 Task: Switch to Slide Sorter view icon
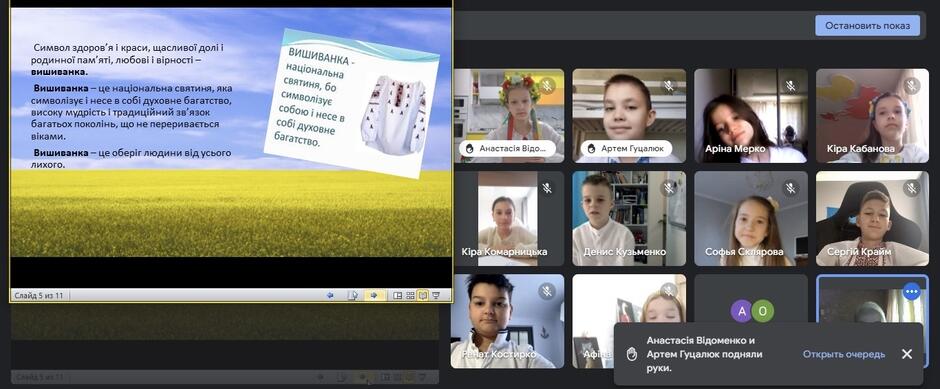[411, 295]
